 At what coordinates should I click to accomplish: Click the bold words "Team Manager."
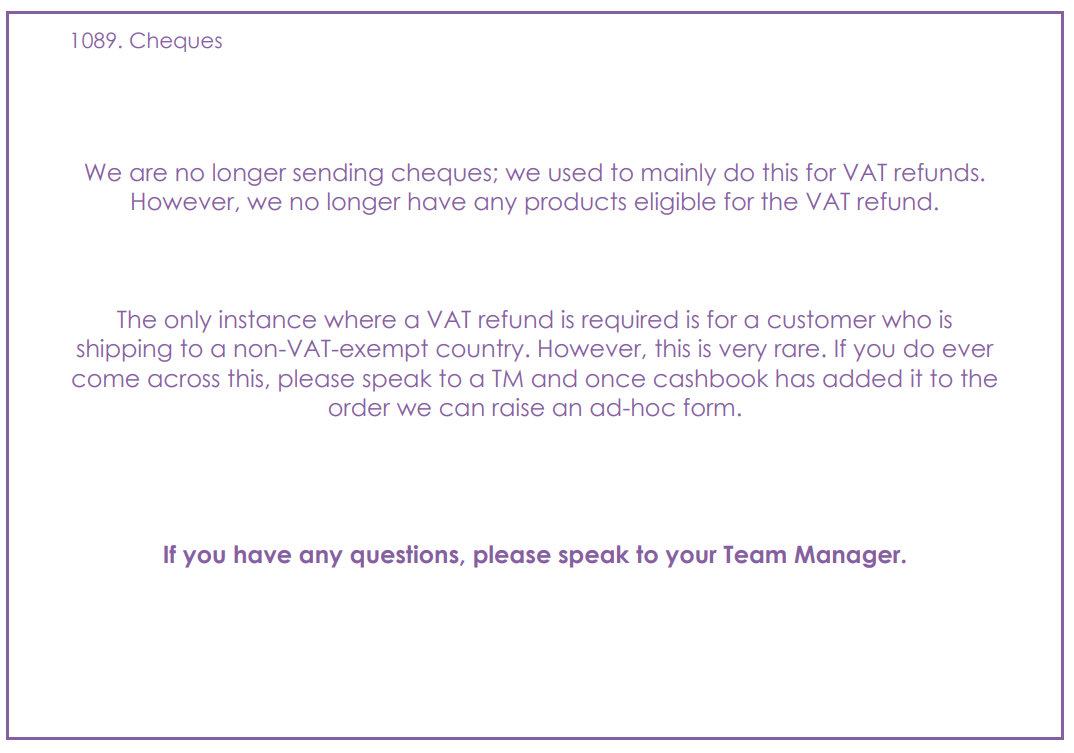click(814, 555)
